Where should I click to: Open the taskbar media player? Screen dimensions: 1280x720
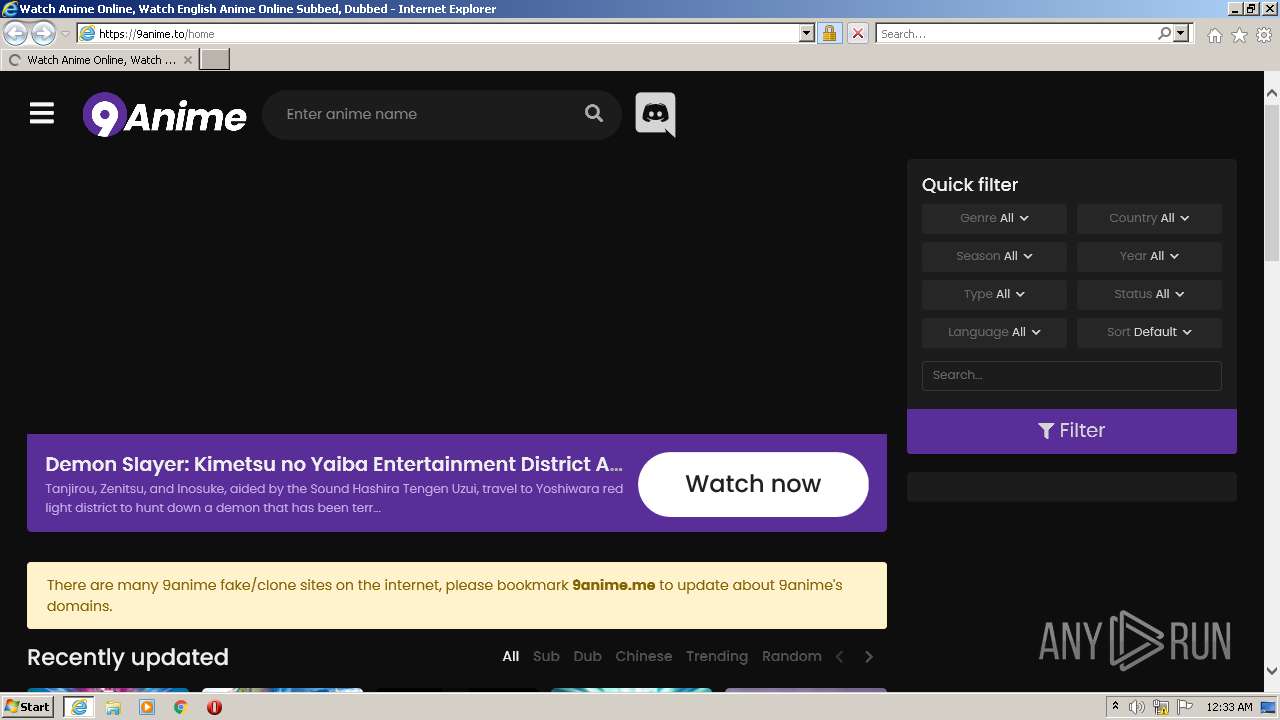pos(147,707)
